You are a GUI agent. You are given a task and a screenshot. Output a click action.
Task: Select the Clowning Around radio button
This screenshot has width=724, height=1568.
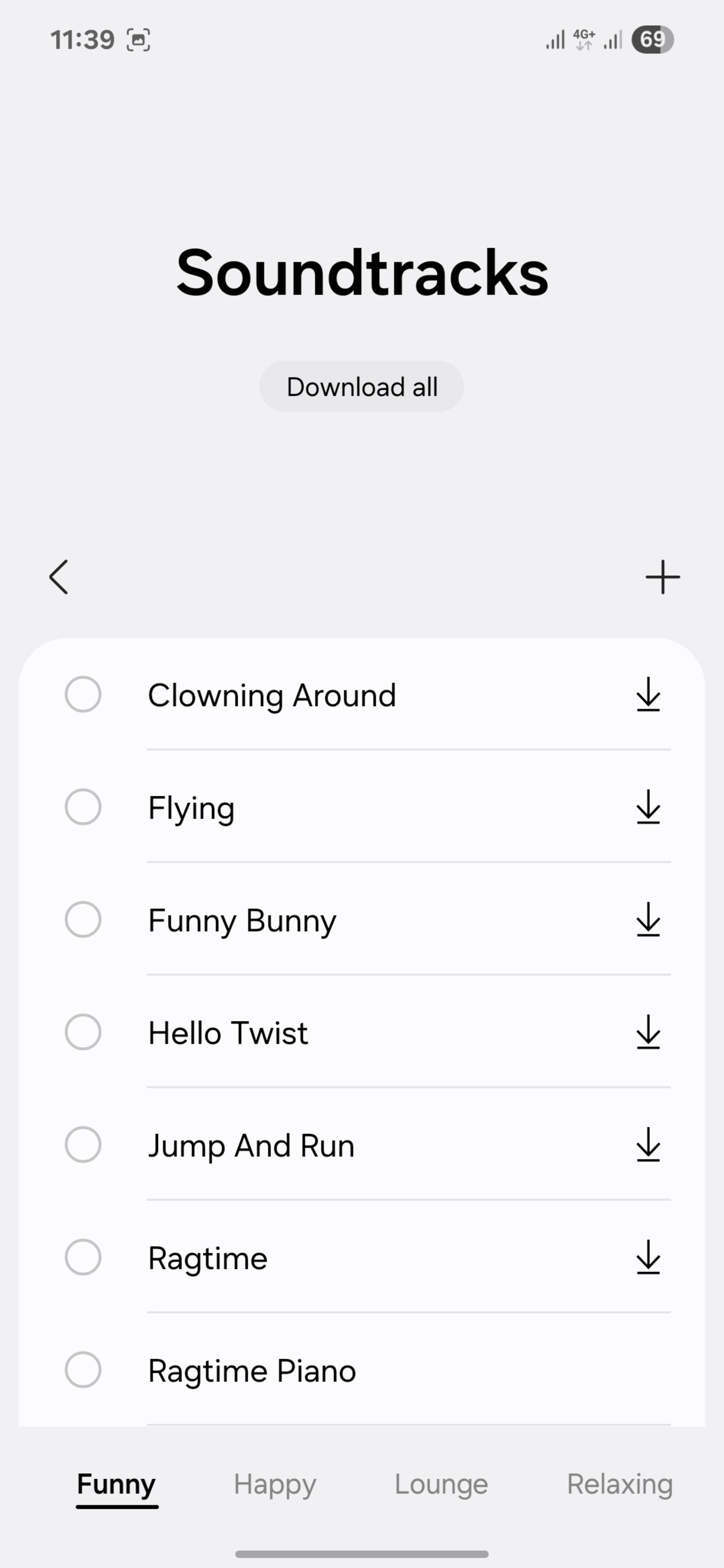[x=83, y=694]
